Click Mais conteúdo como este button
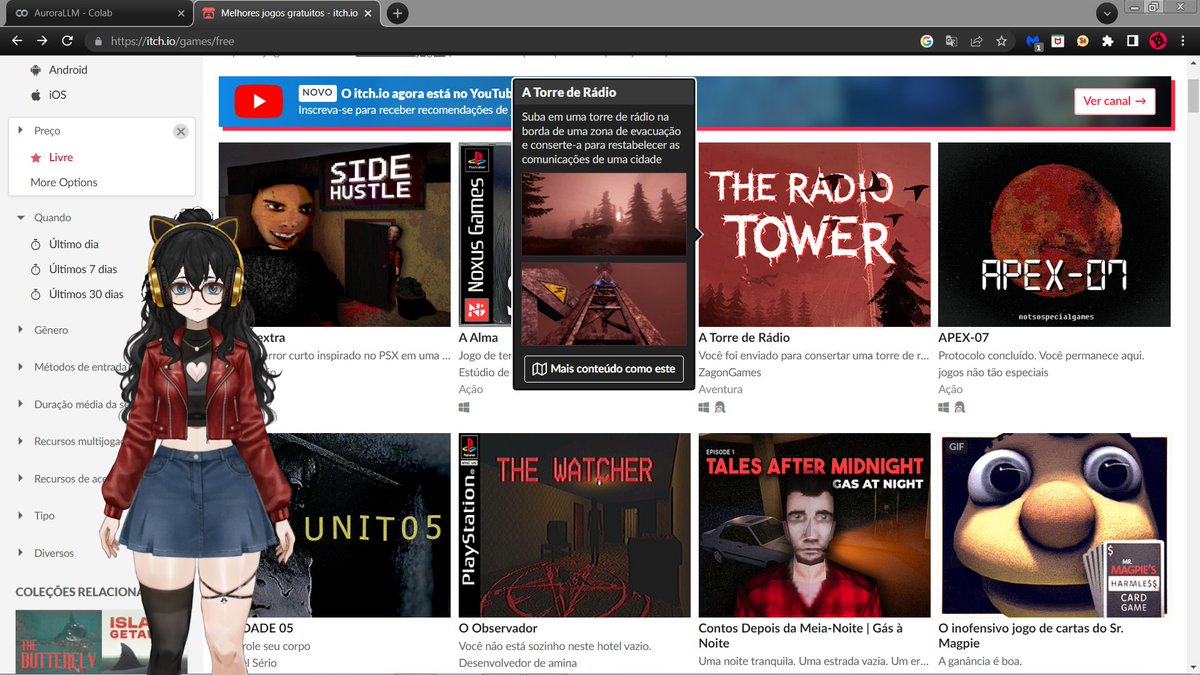This screenshot has height=675, width=1200. coord(604,369)
